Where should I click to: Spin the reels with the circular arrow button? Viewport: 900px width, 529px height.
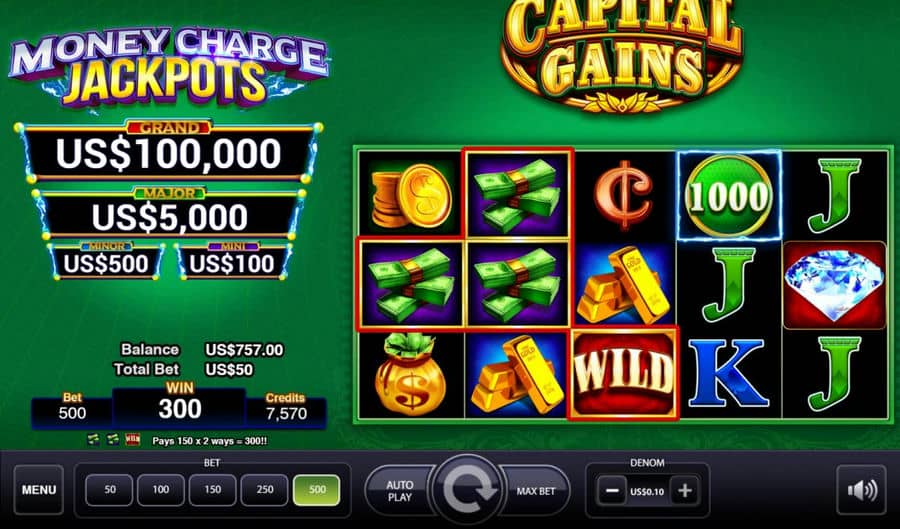pyautogui.click(x=468, y=491)
